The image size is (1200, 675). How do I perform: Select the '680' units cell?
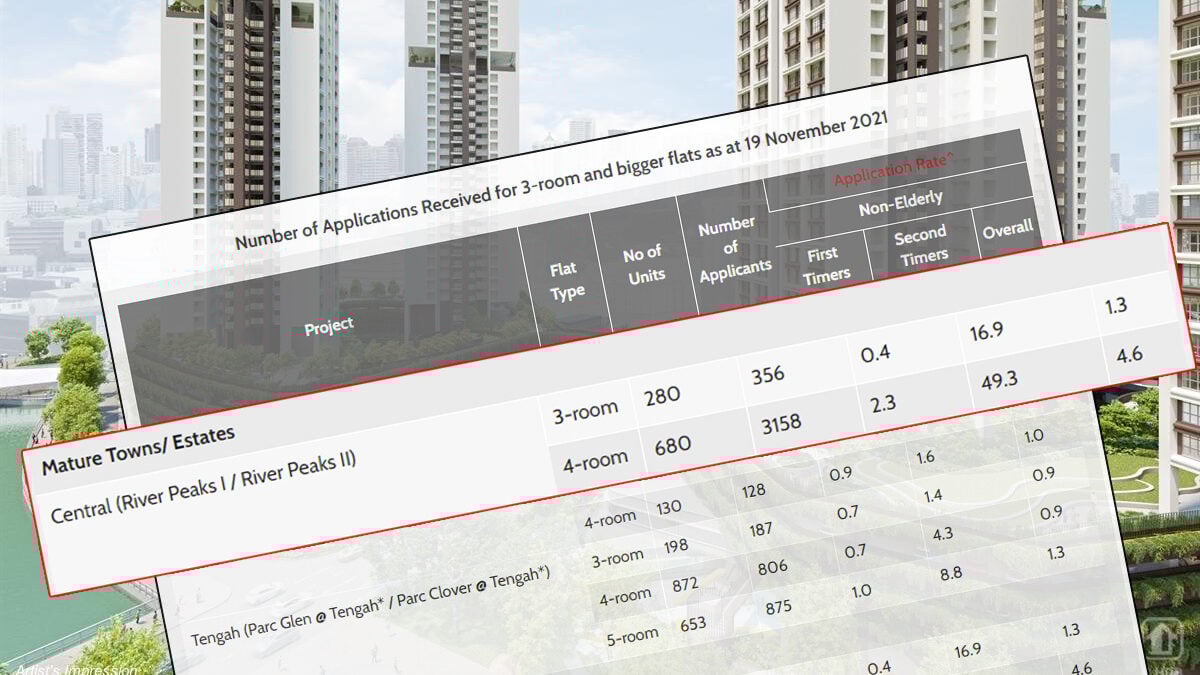click(672, 444)
